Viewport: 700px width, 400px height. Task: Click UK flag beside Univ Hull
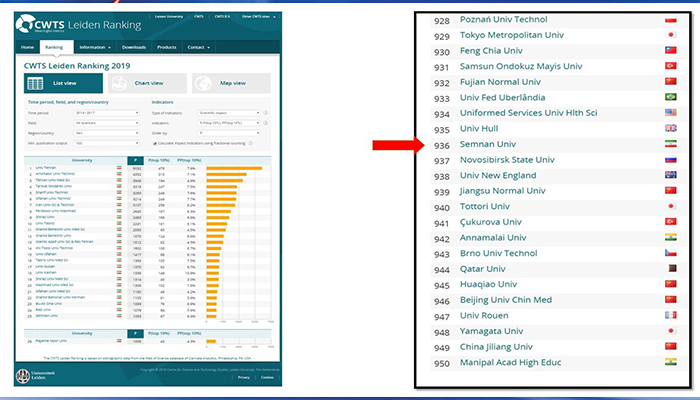click(671, 128)
